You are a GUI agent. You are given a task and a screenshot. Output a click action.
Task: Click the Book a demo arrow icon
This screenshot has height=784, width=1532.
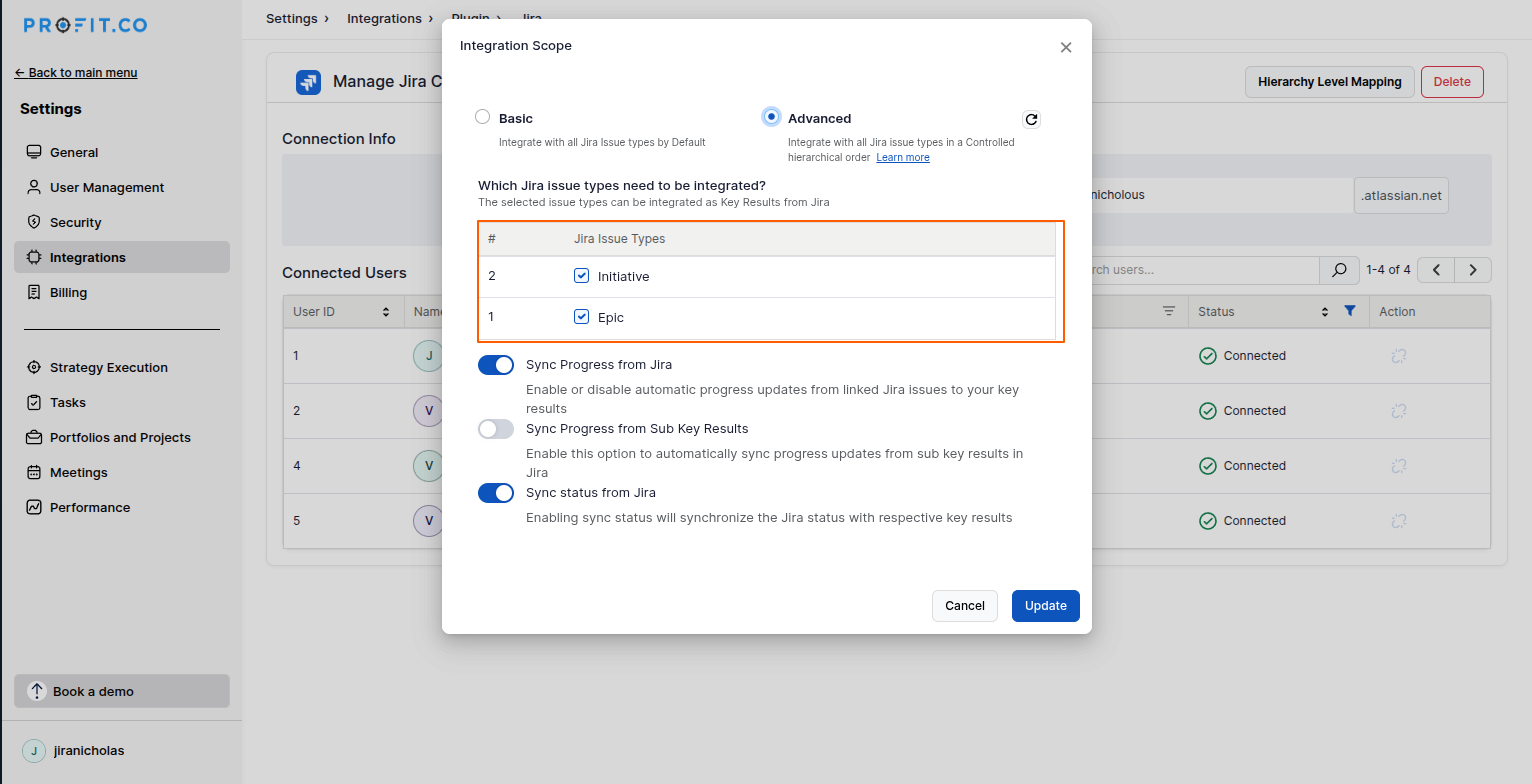point(37,691)
